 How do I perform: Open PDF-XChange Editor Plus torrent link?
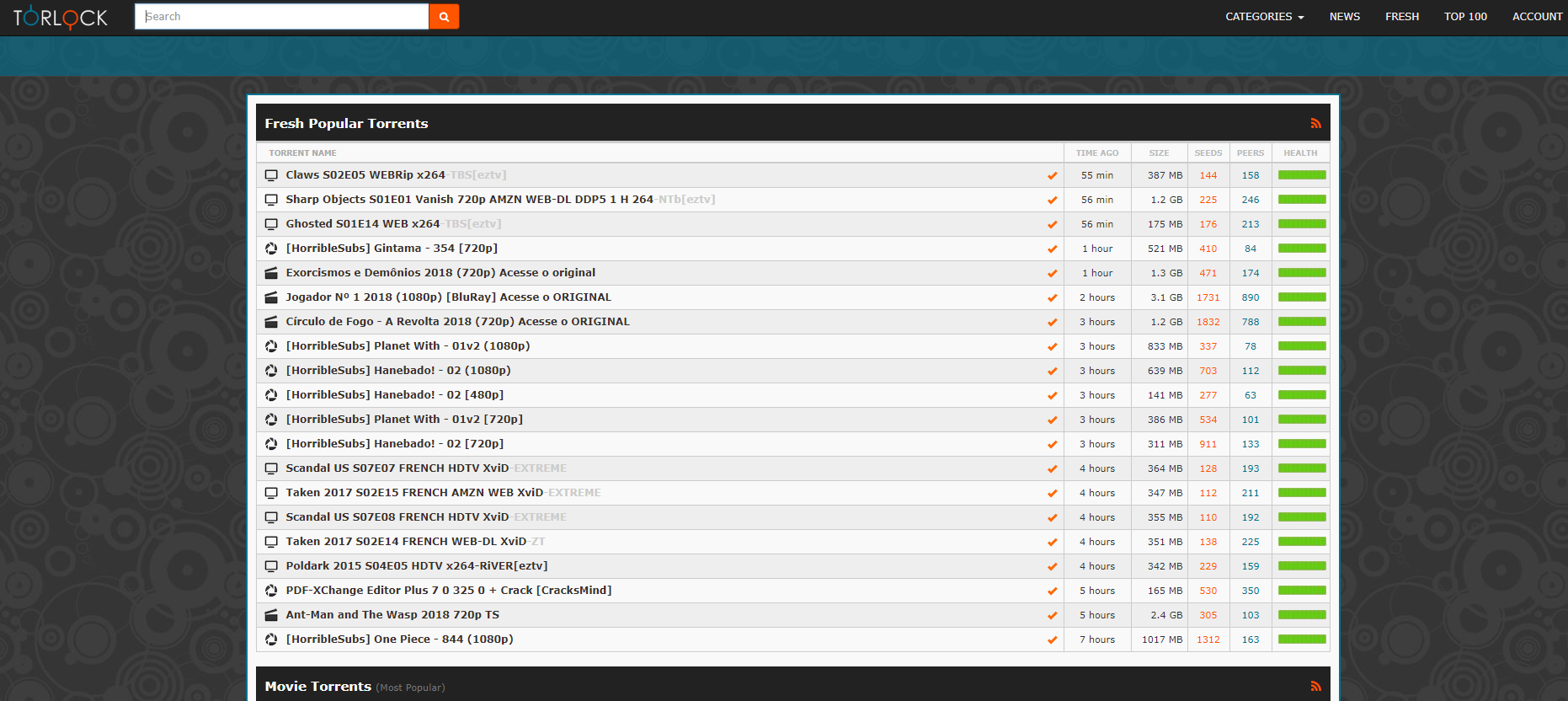pos(449,591)
